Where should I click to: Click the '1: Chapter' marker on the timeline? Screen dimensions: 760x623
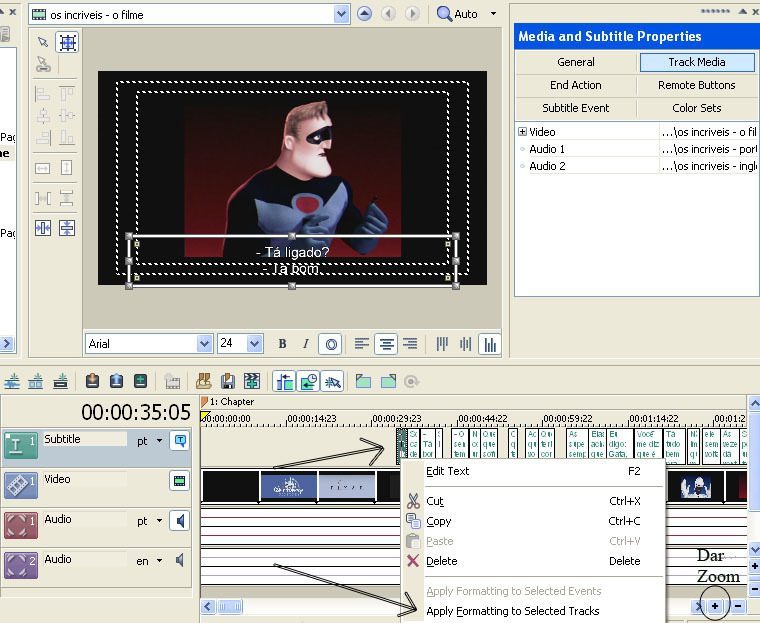pyautogui.click(x=227, y=401)
